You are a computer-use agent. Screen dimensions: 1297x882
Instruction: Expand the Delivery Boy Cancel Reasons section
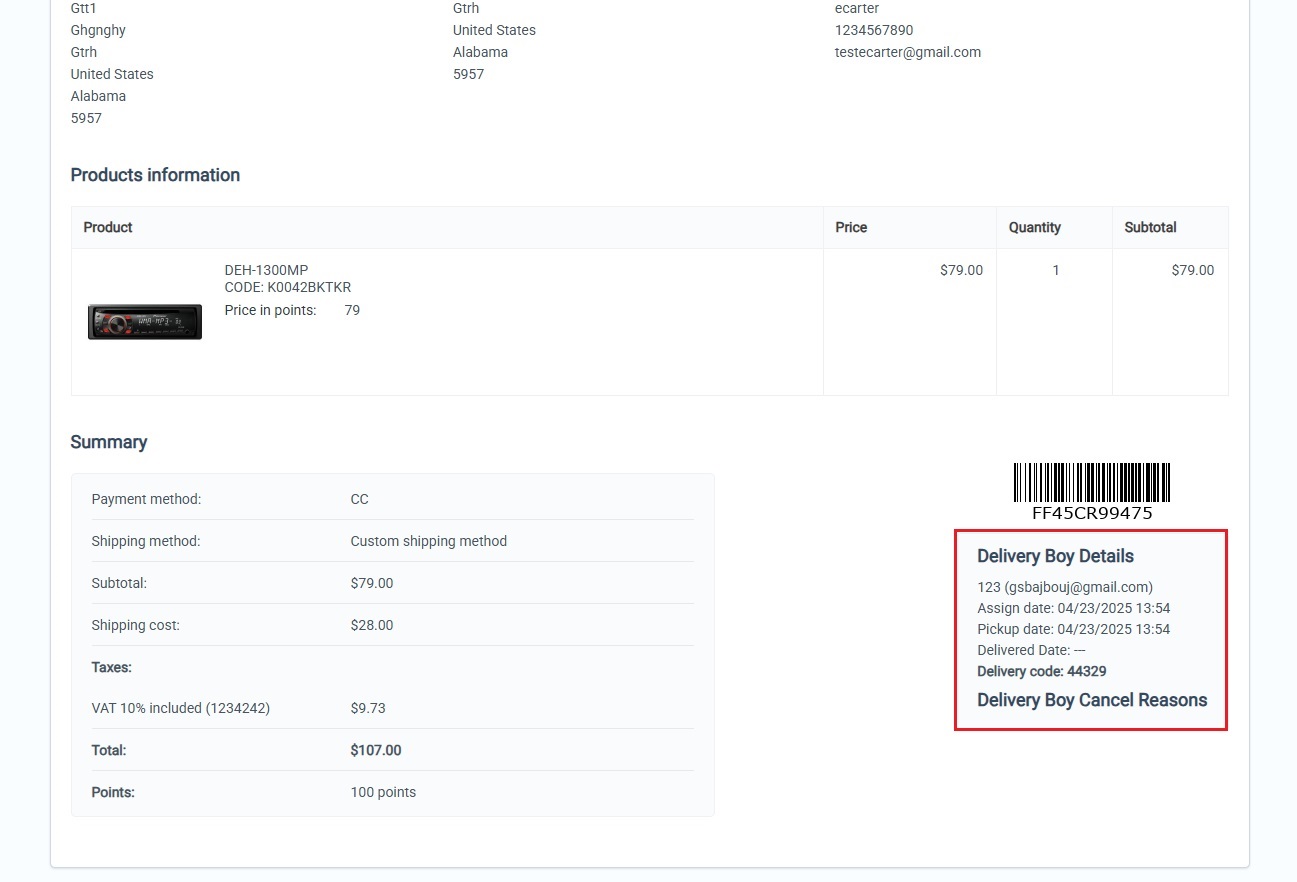1091,700
